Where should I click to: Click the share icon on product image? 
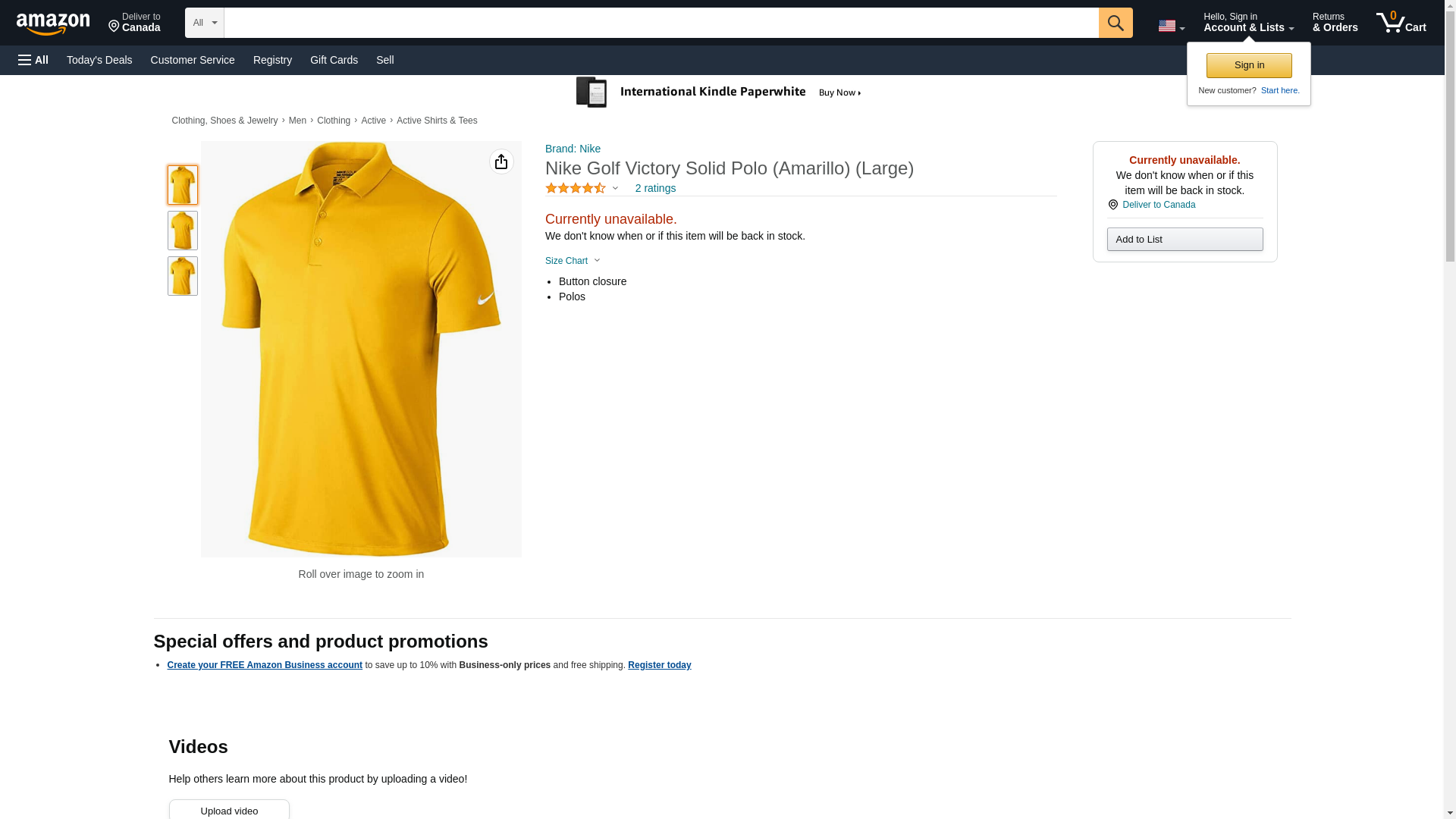(501, 162)
